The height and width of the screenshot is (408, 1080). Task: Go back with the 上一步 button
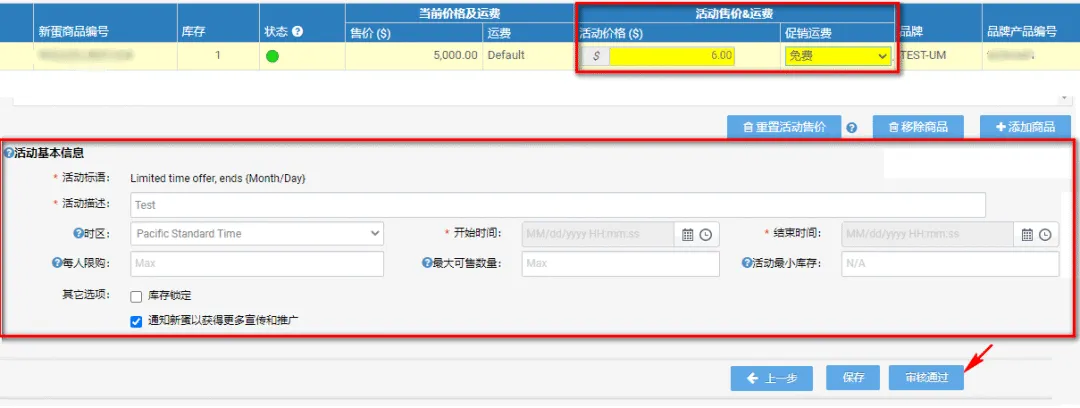[x=771, y=378]
